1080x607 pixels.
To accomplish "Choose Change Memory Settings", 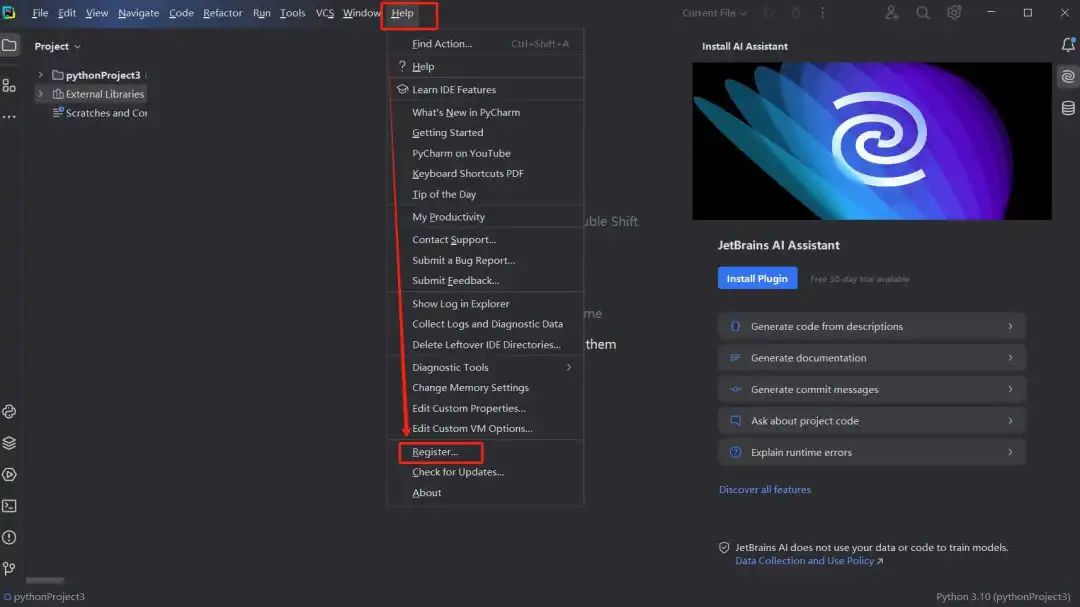I will pos(486,388).
